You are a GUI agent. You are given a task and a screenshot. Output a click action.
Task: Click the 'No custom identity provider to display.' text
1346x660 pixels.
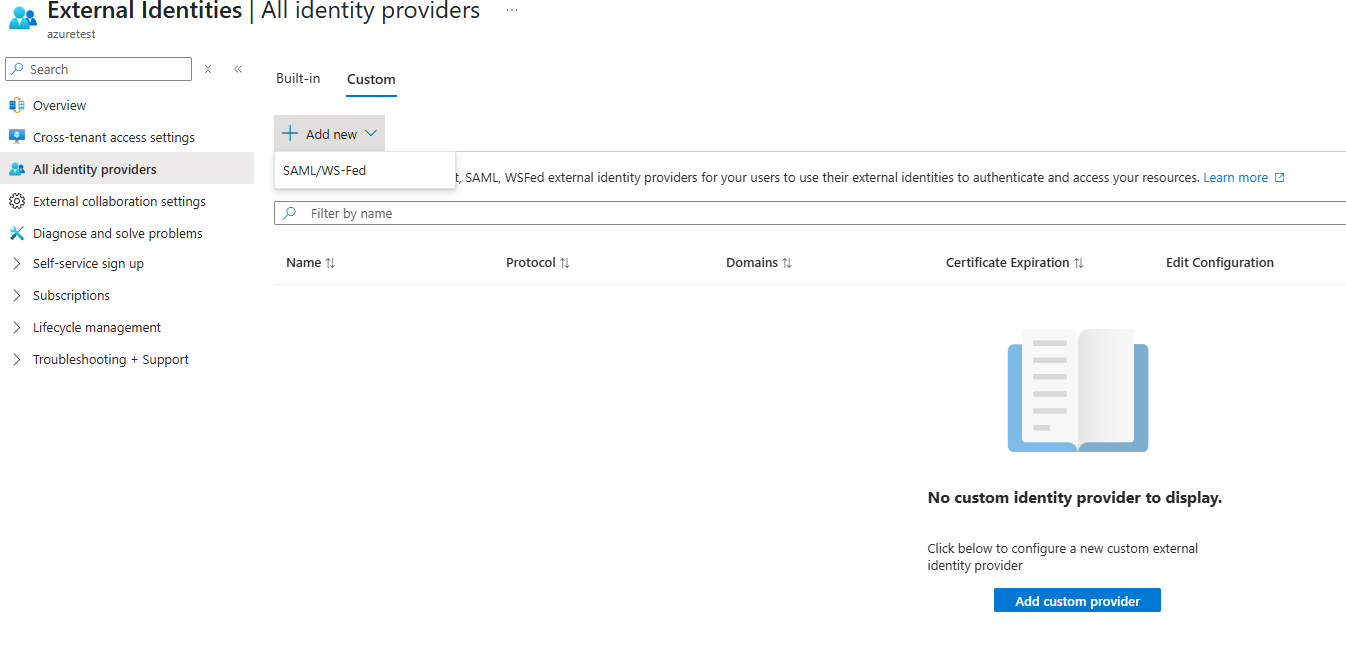1075,497
